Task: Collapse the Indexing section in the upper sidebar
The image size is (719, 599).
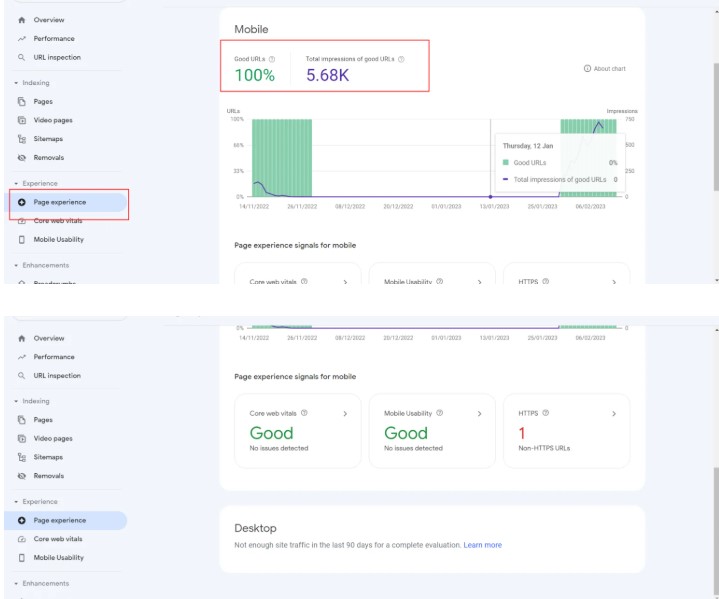Action: click(x=17, y=83)
